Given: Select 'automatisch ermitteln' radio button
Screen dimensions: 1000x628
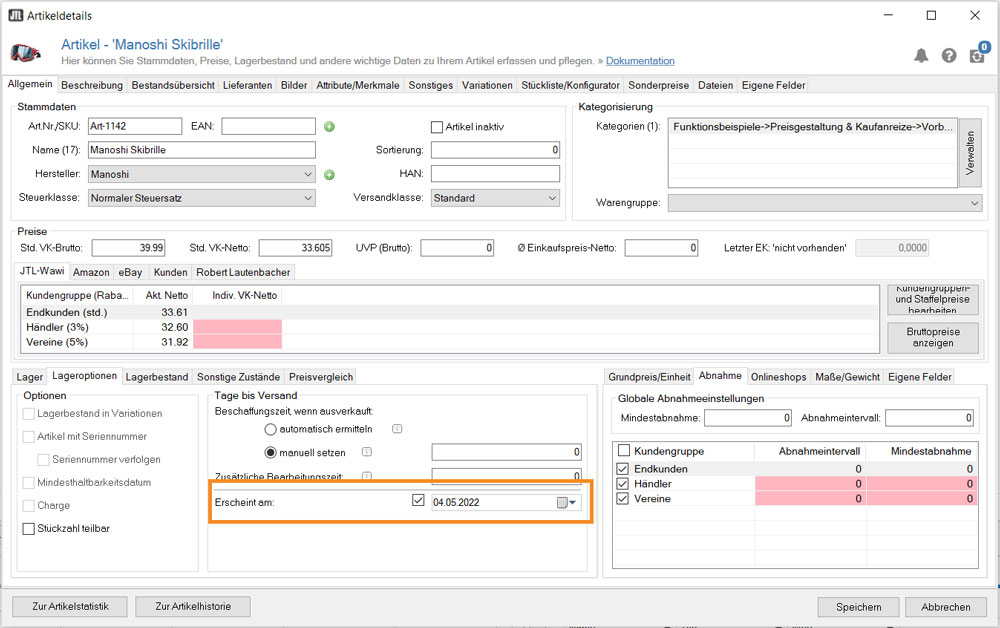Looking at the screenshot, I should (x=270, y=430).
